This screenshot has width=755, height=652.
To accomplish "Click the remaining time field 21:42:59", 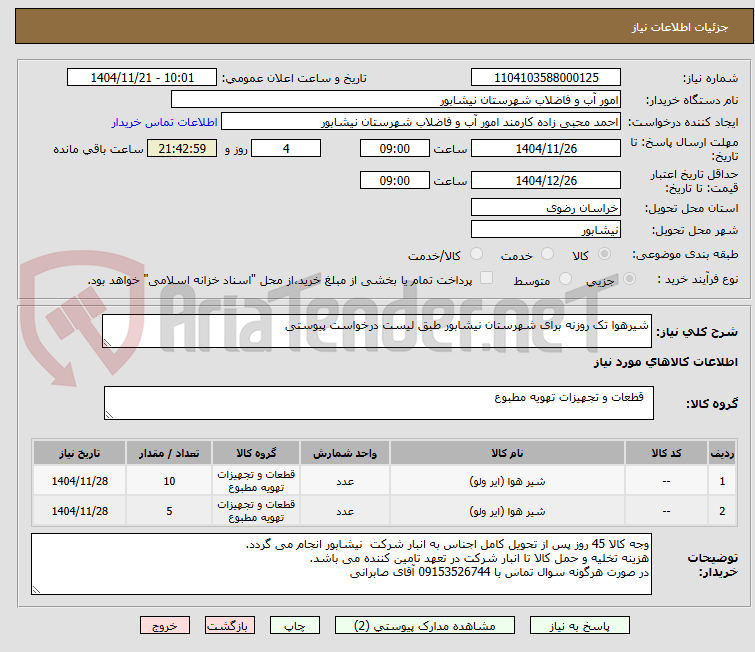I will [182, 148].
